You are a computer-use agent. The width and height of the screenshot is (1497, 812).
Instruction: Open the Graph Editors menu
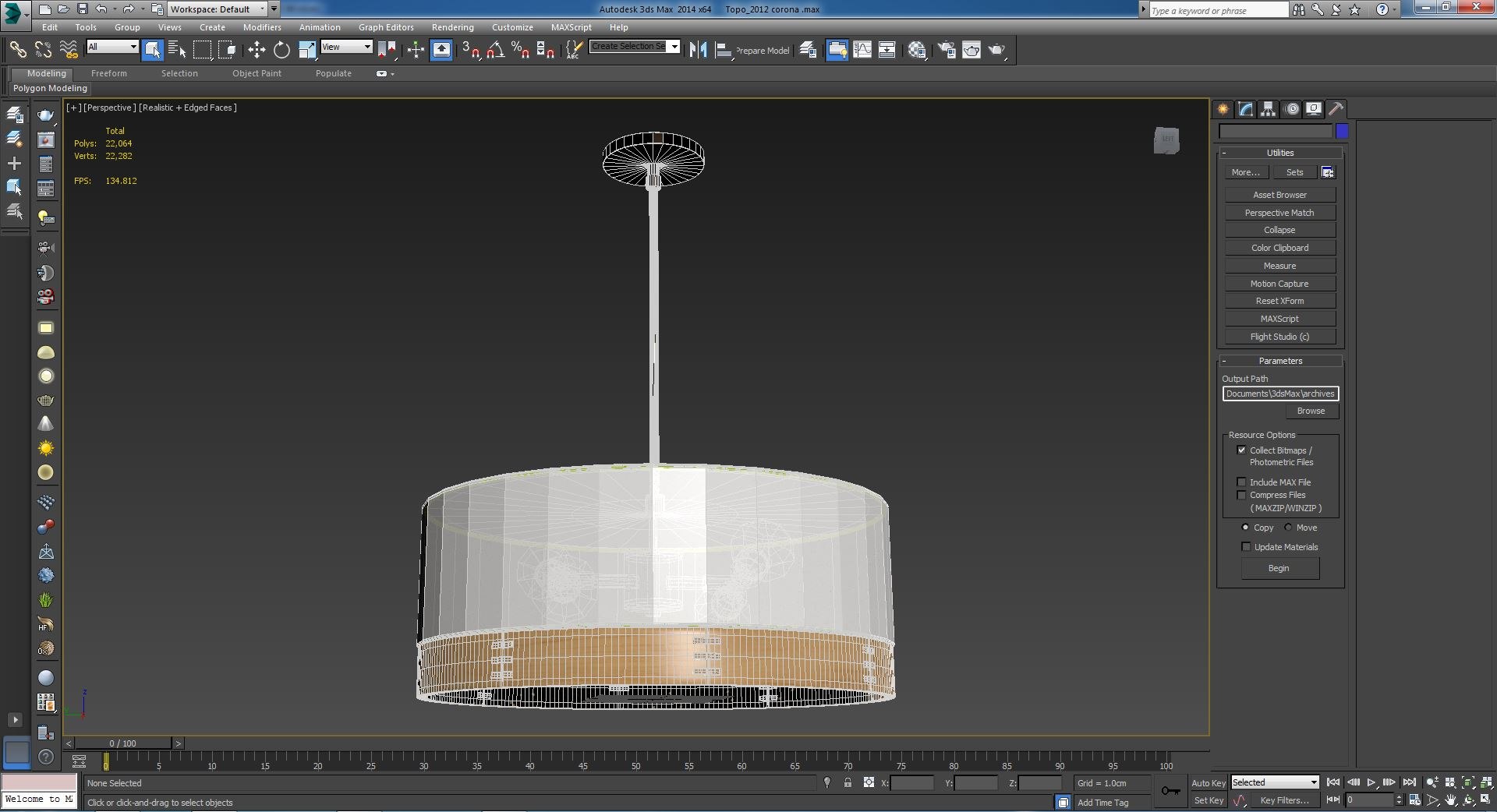tap(386, 27)
